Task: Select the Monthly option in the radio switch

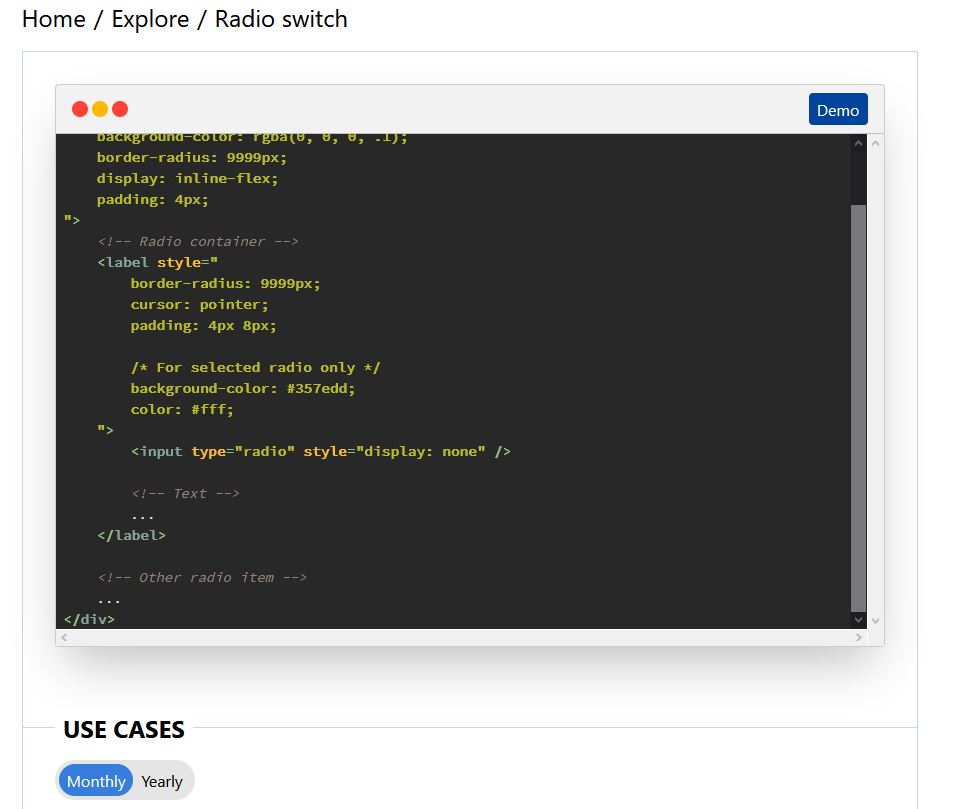Action: [94, 781]
